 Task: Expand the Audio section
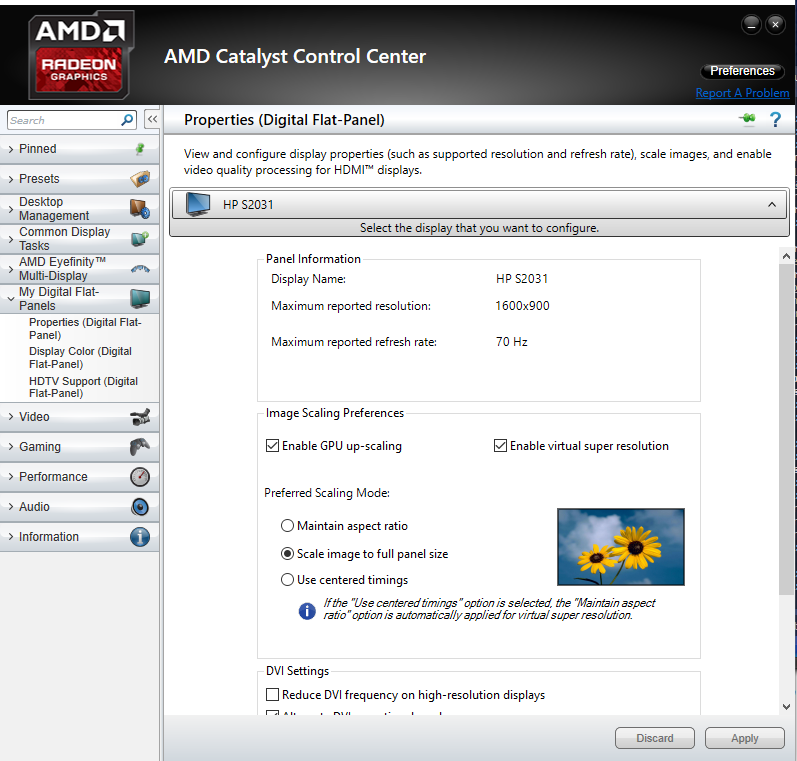click(79, 507)
